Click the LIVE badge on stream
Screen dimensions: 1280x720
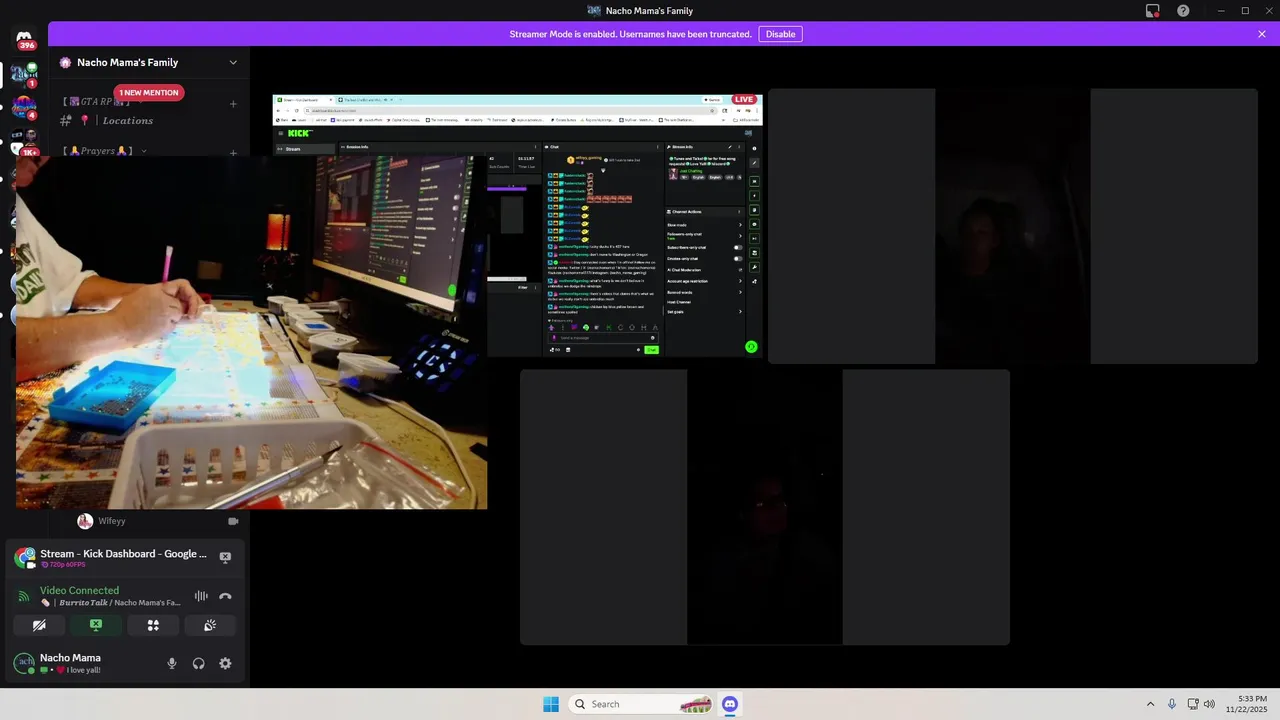coord(744,99)
